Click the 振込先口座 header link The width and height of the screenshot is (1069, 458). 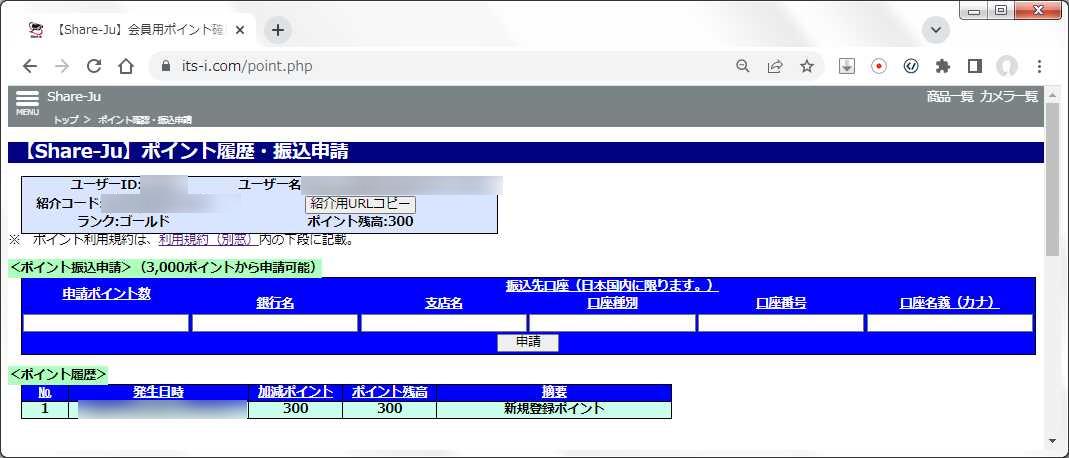(x=612, y=286)
